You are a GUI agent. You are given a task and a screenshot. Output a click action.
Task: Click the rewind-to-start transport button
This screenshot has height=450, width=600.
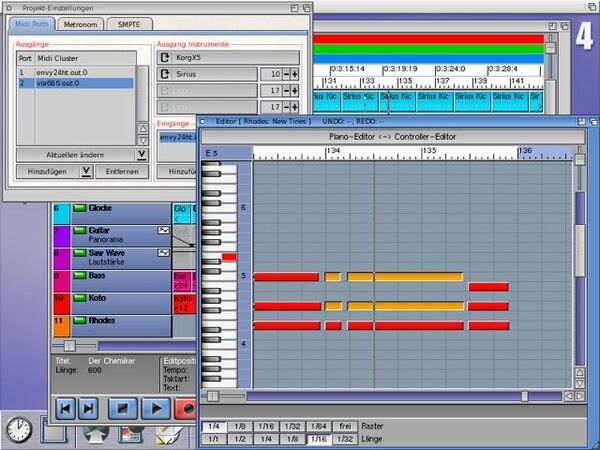pyautogui.click(x=64, y=408)
